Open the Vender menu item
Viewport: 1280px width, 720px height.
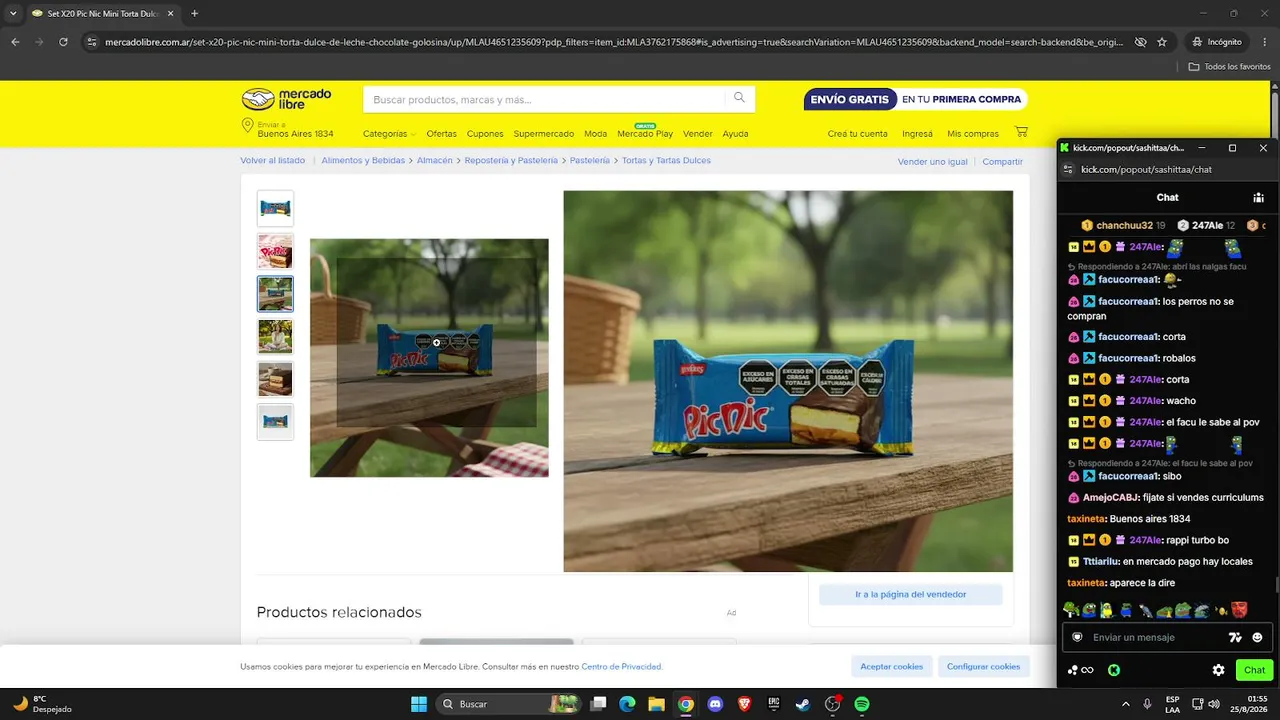[x=698, y=134]
